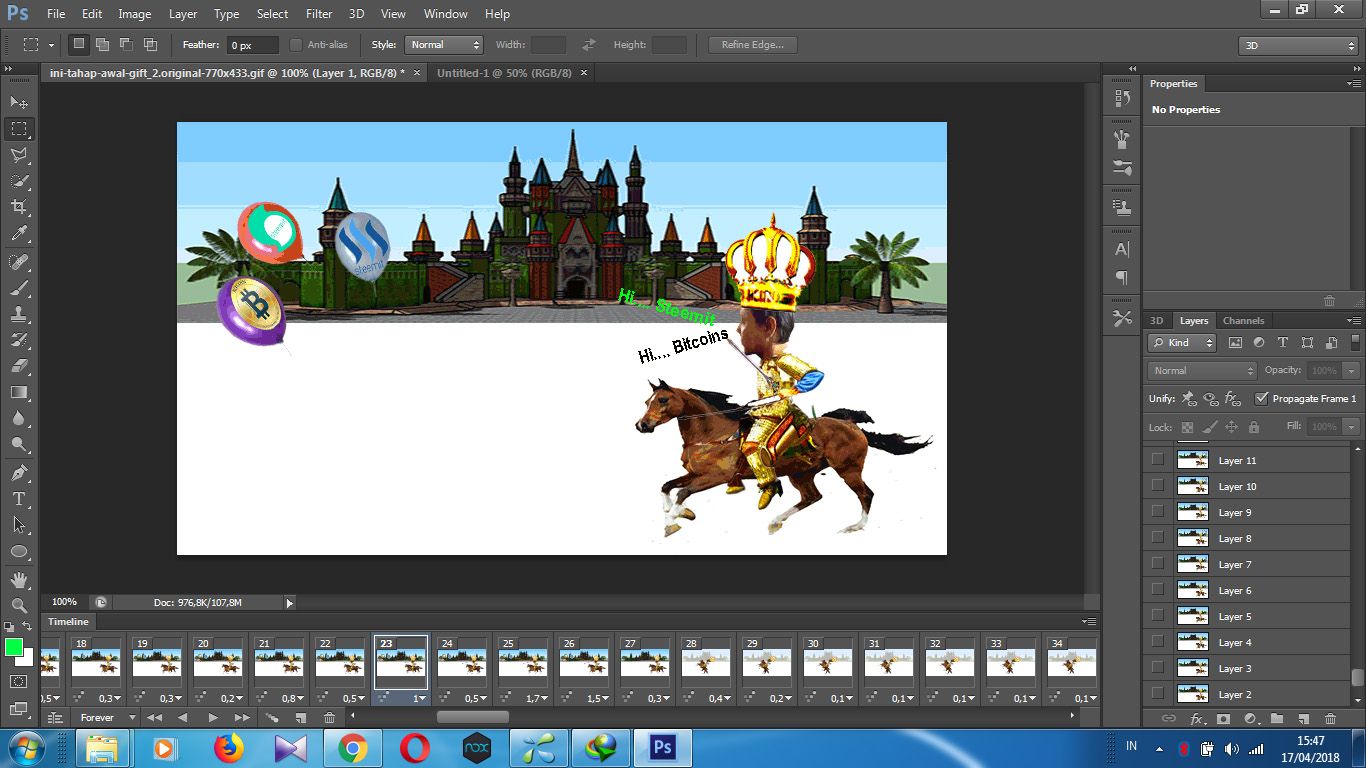Switch to the Channels tab
This screenshot has height=768, width=1366.
pos(1243,321)
